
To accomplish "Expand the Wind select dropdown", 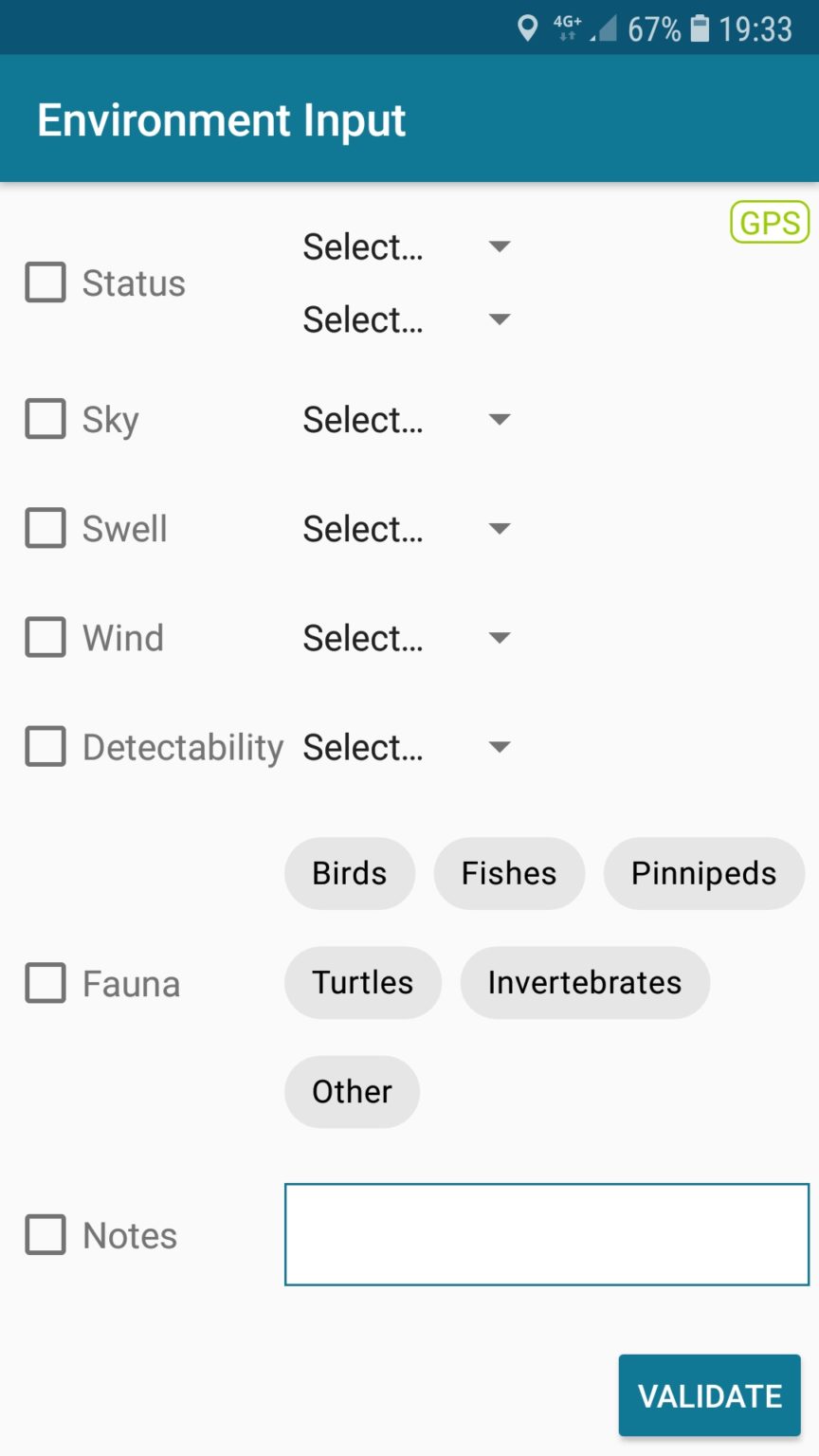I will (x=406, y=638).
